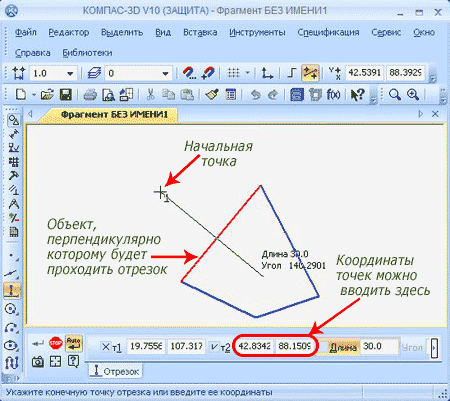Open the Инструменты menu
This screenshot has width=450, height=401.
click(257, 32)
